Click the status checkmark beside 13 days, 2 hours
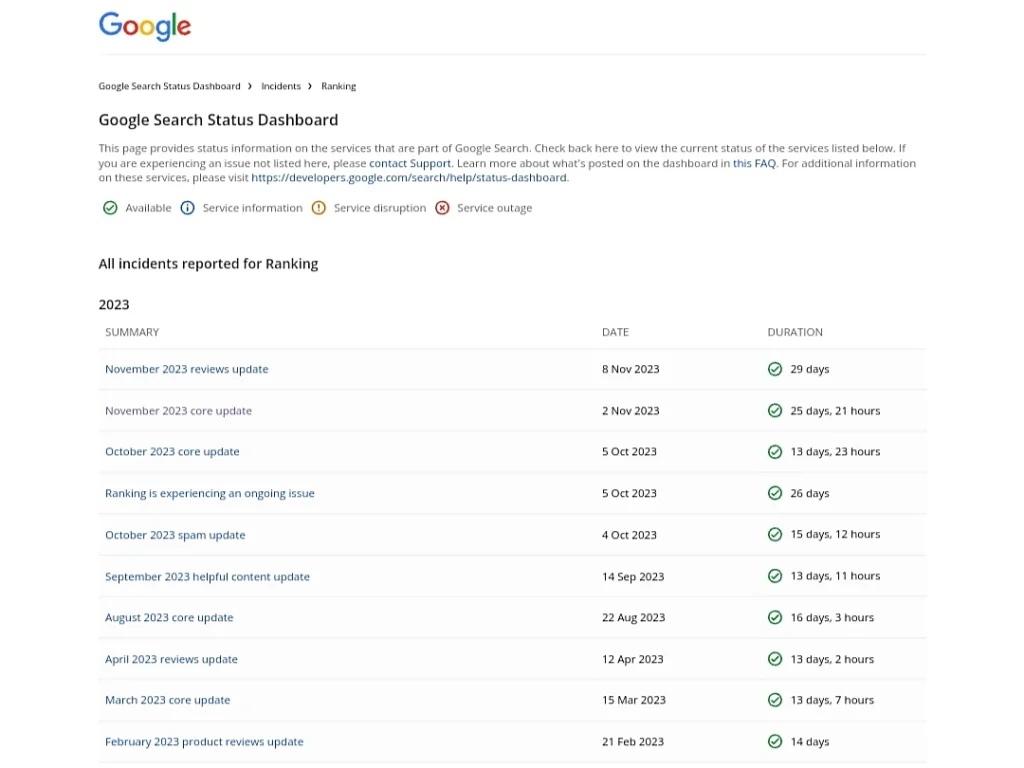The image size is (1024, 768). (775, 659)
